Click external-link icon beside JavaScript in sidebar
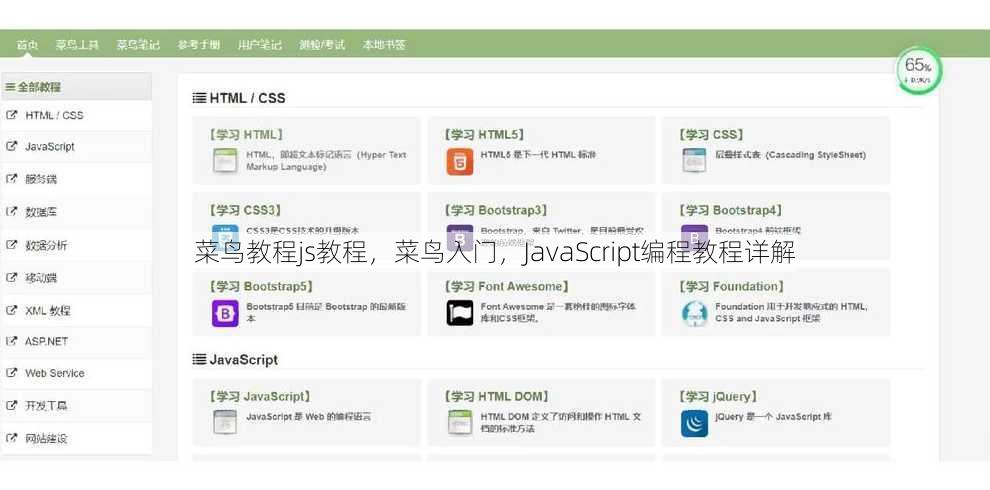Viewport: 990px width, 490px height. coord(11,146)
